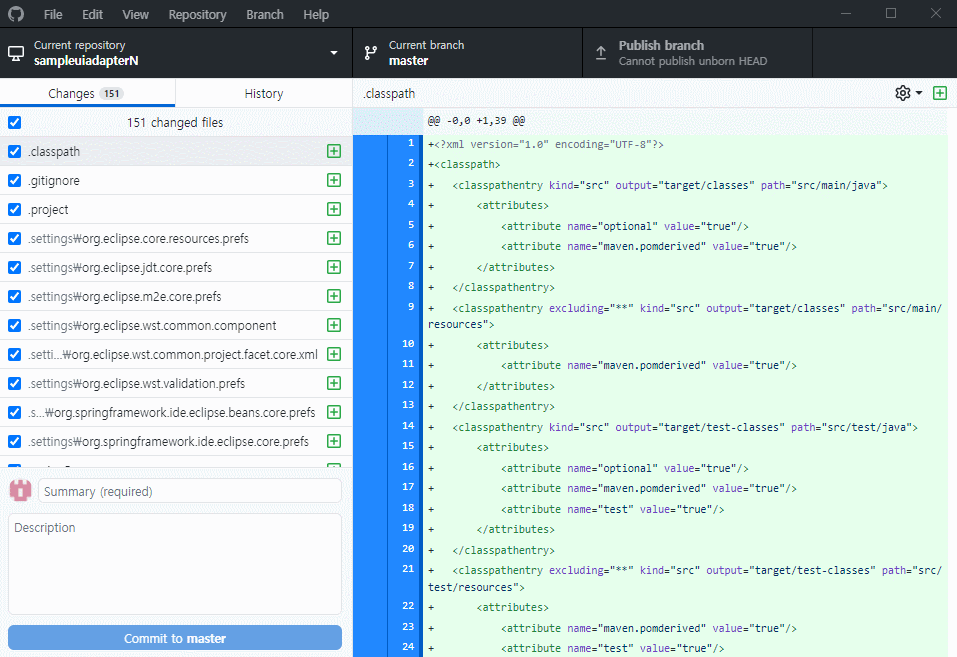Click the plus icon next to .gitignore
957x657 pixels.
333,180
